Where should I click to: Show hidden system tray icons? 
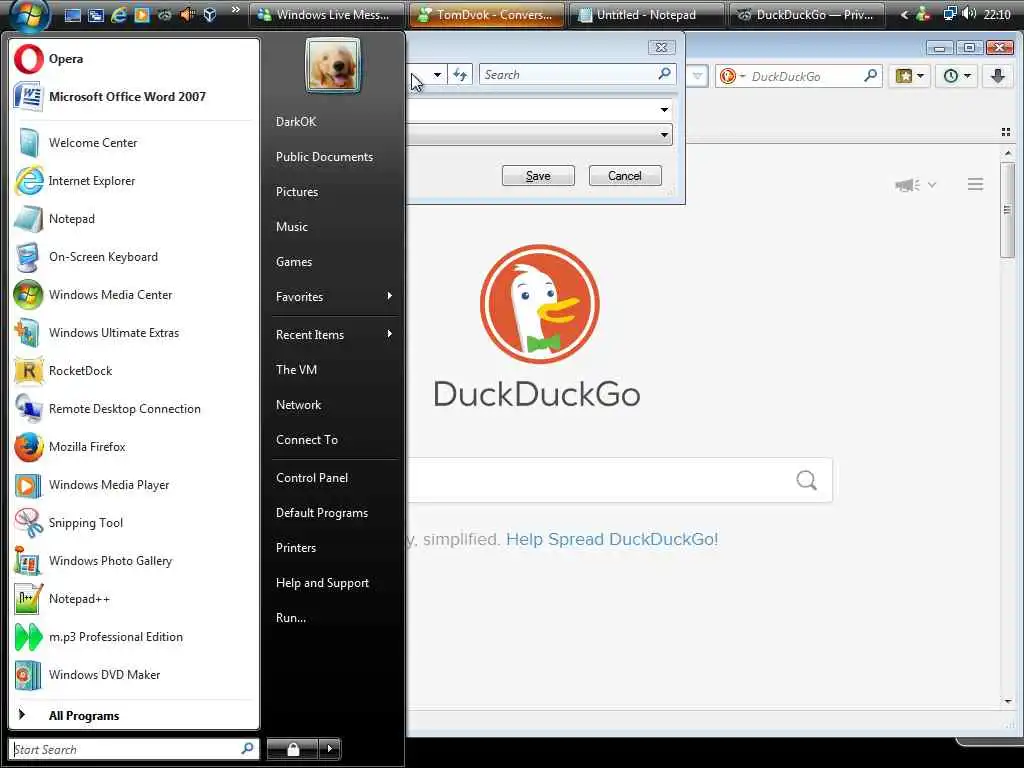(x=904, y=14)
